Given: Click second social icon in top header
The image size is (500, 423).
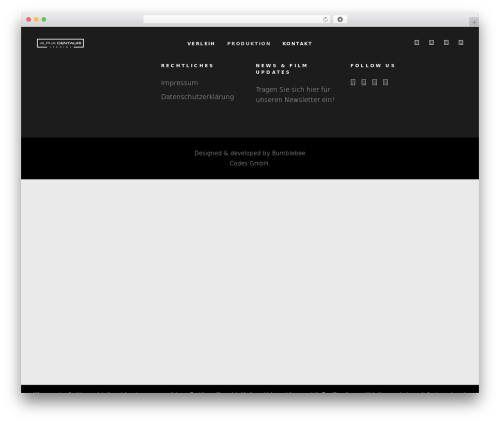Looking at the screenshot, I should [431, 42].
